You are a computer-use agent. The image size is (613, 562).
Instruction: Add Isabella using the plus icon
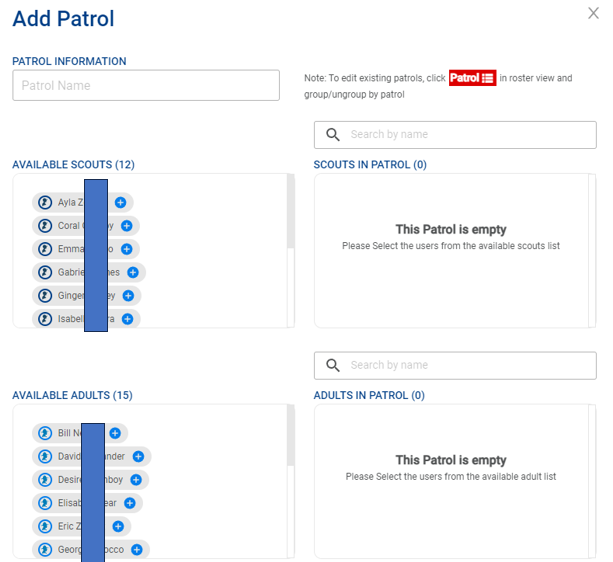pyautogui.click(x=127, y=319)
